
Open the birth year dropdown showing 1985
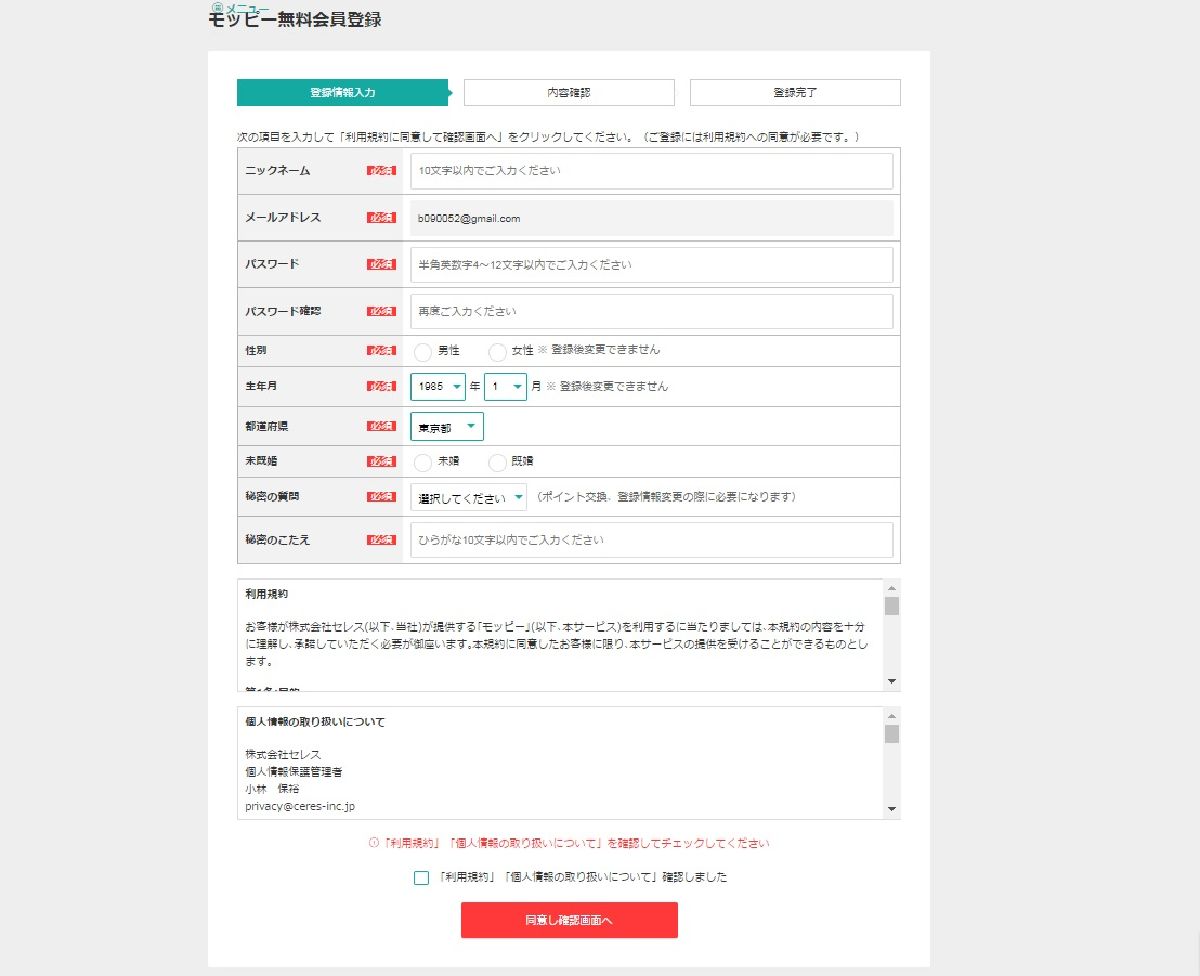coord(438,386)
